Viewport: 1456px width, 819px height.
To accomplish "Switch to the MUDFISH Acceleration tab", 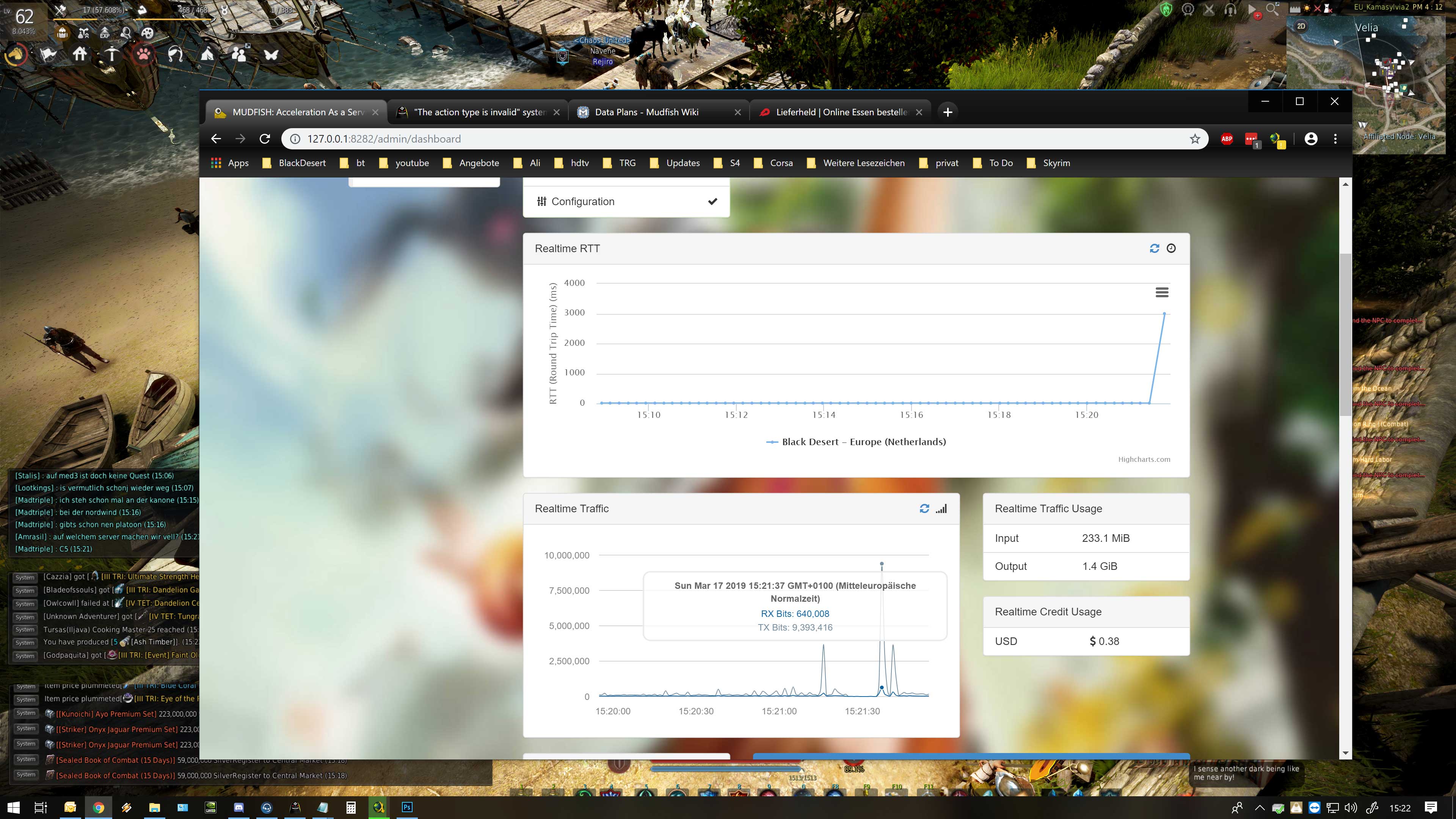I will pos(296,112).
